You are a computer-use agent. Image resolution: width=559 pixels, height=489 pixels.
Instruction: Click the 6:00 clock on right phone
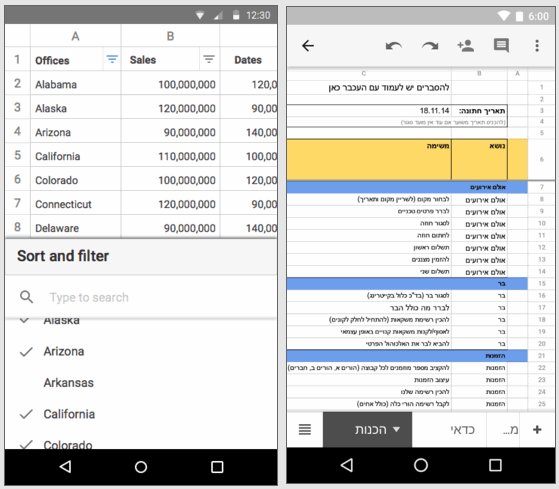tap(538, 16)
